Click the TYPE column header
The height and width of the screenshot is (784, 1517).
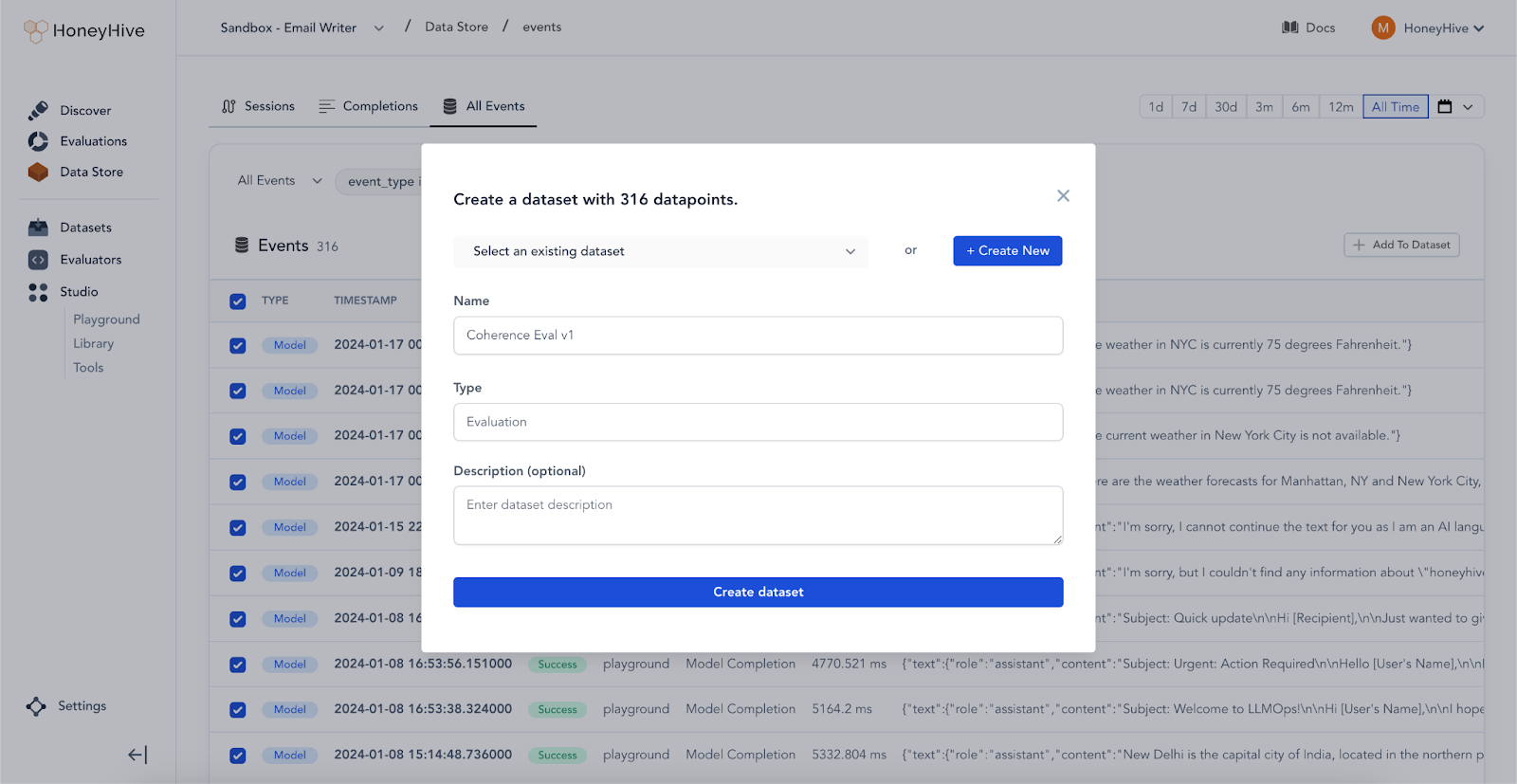(275, 301)
